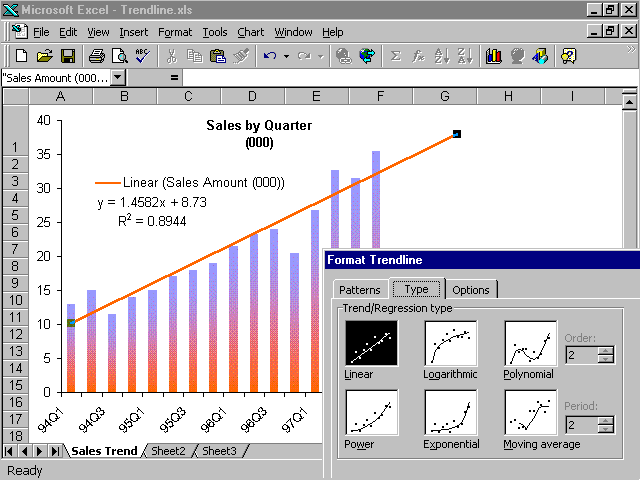Open the Sheet2 worksheet tab
640x483 pixels.
tap(168, 451)
